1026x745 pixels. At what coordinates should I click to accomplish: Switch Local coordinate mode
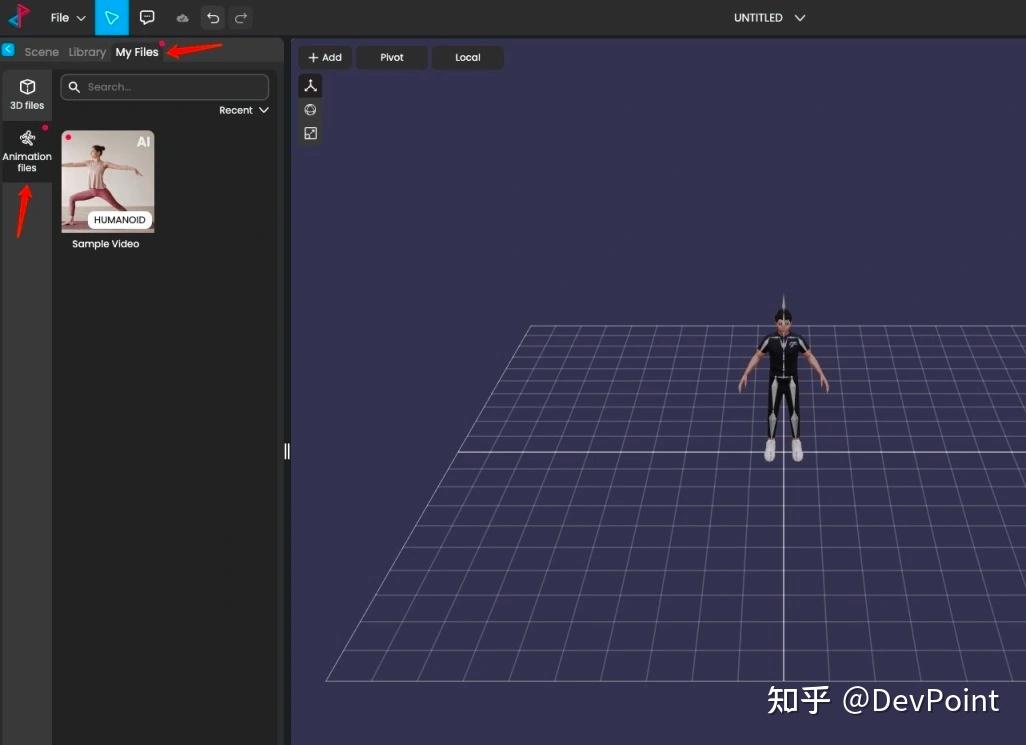click(467, 57)
